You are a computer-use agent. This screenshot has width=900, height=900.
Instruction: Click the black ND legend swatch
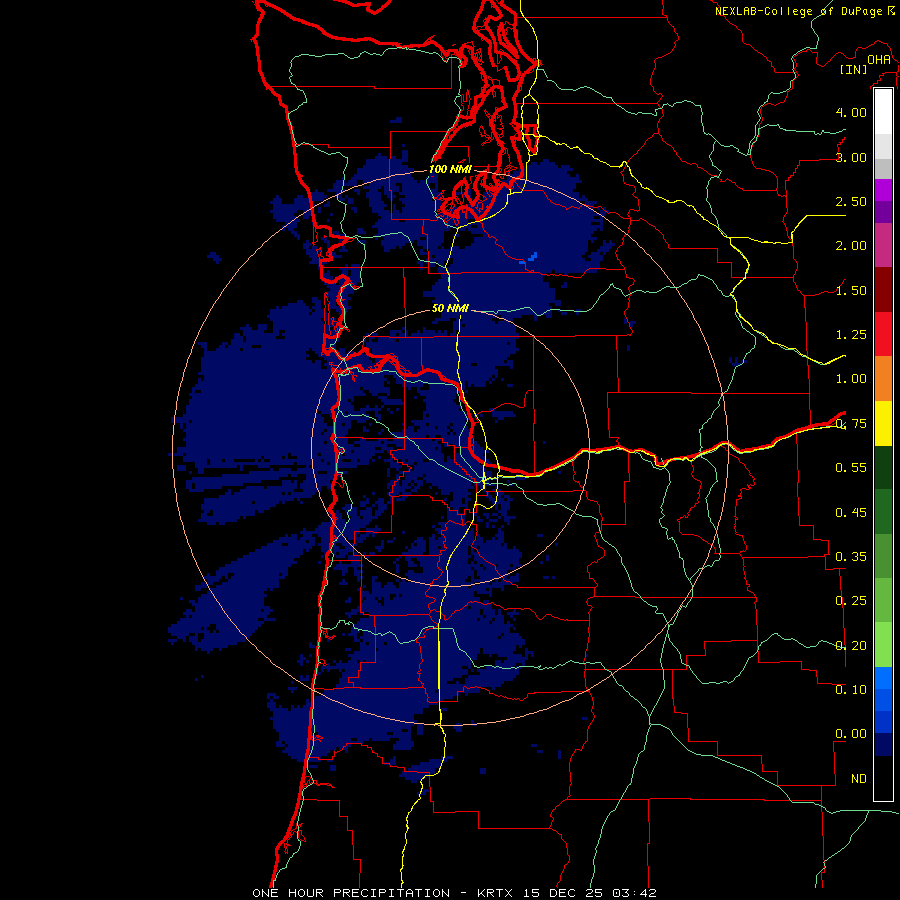pos(883,778)
